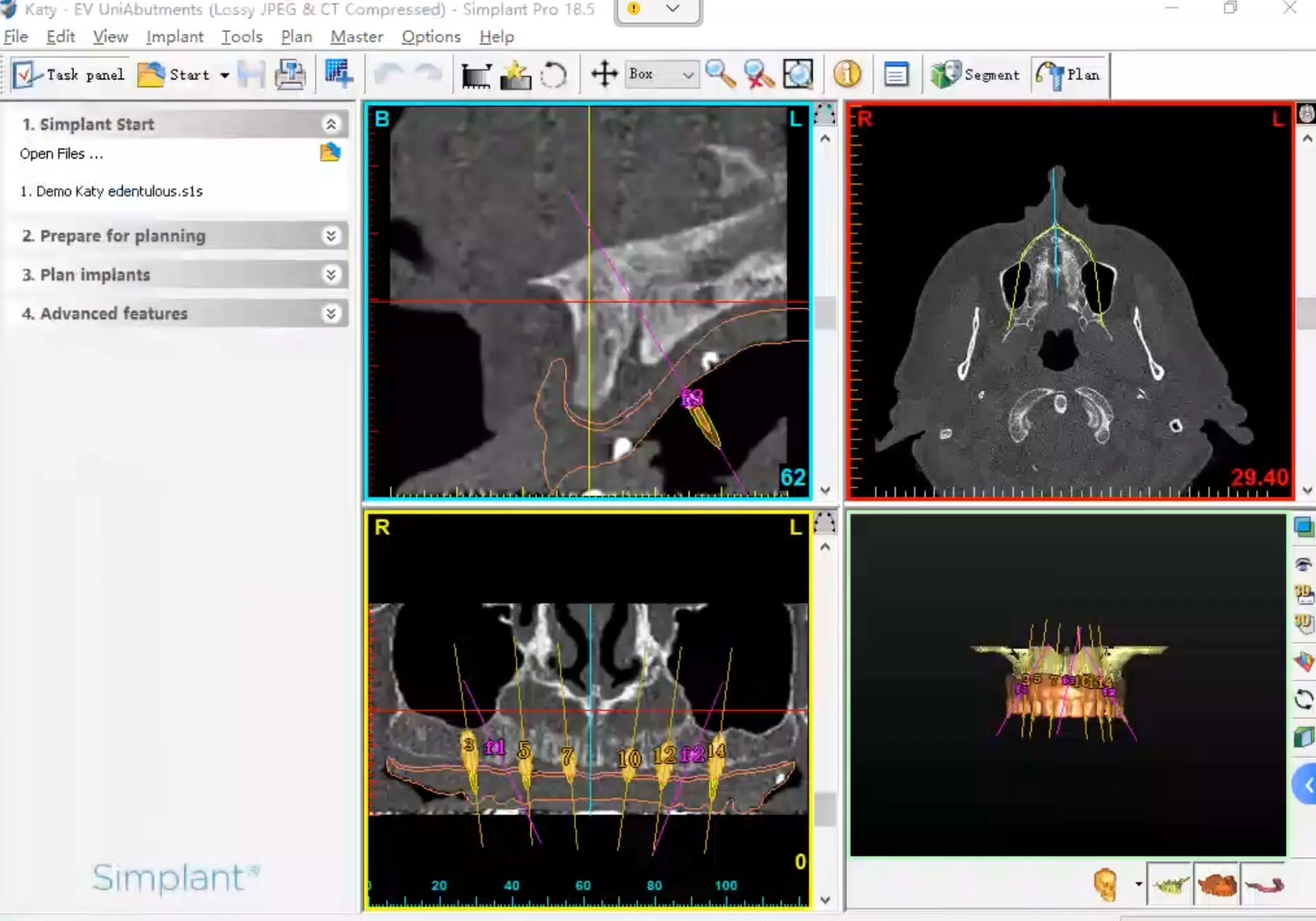Click the Redo arrow
1316x921 pixels.
[429, 73]
